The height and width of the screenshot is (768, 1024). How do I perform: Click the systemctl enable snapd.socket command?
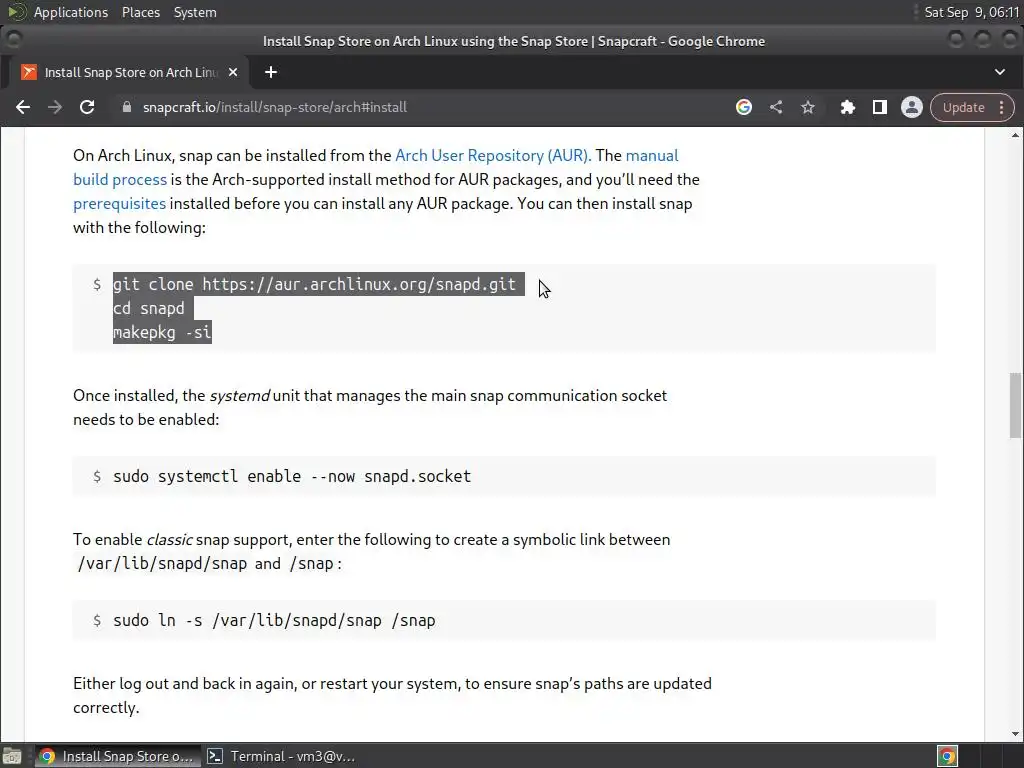[x=292, y=476]
